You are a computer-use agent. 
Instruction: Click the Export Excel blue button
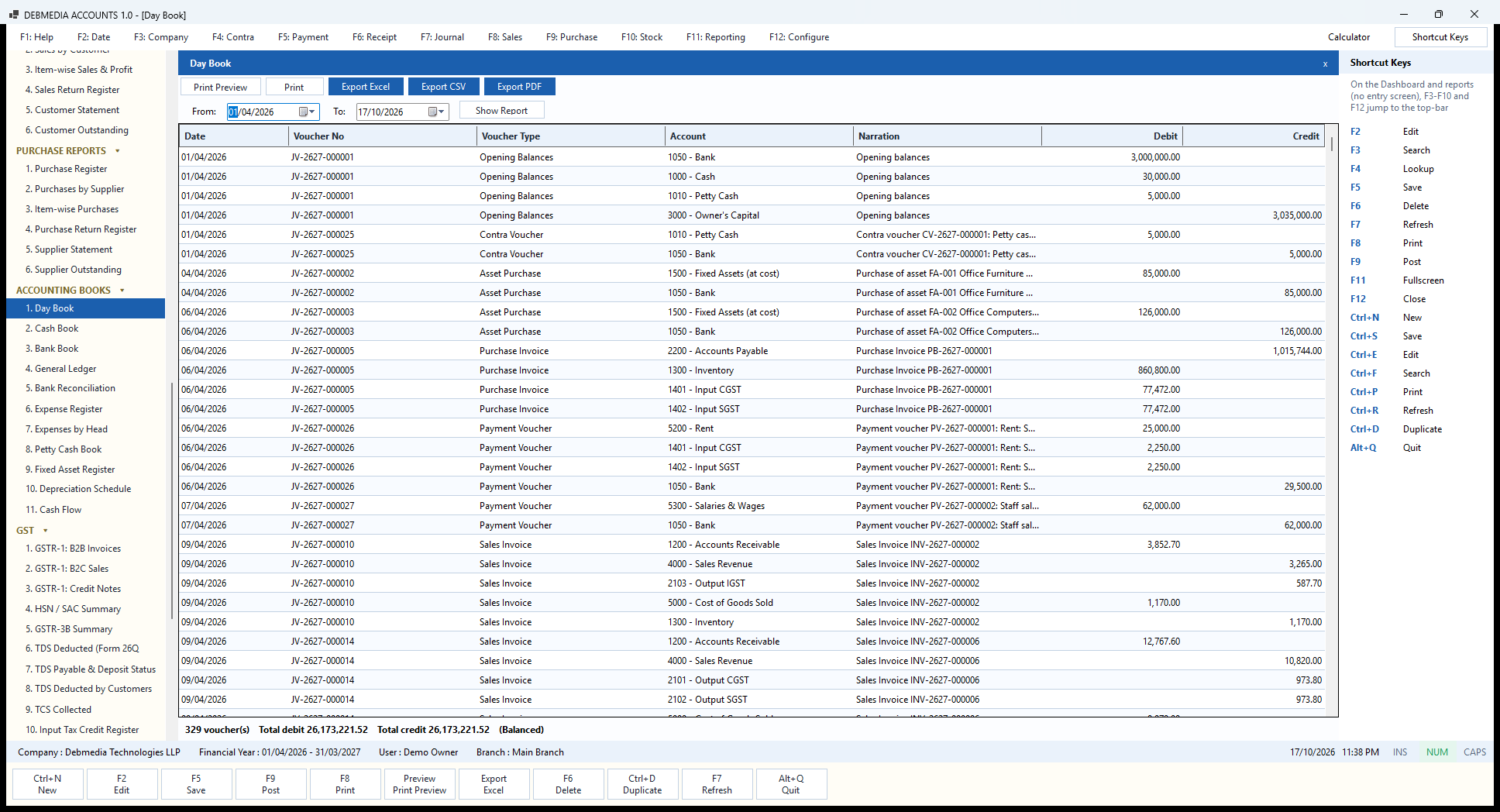[x=366, y=87]
